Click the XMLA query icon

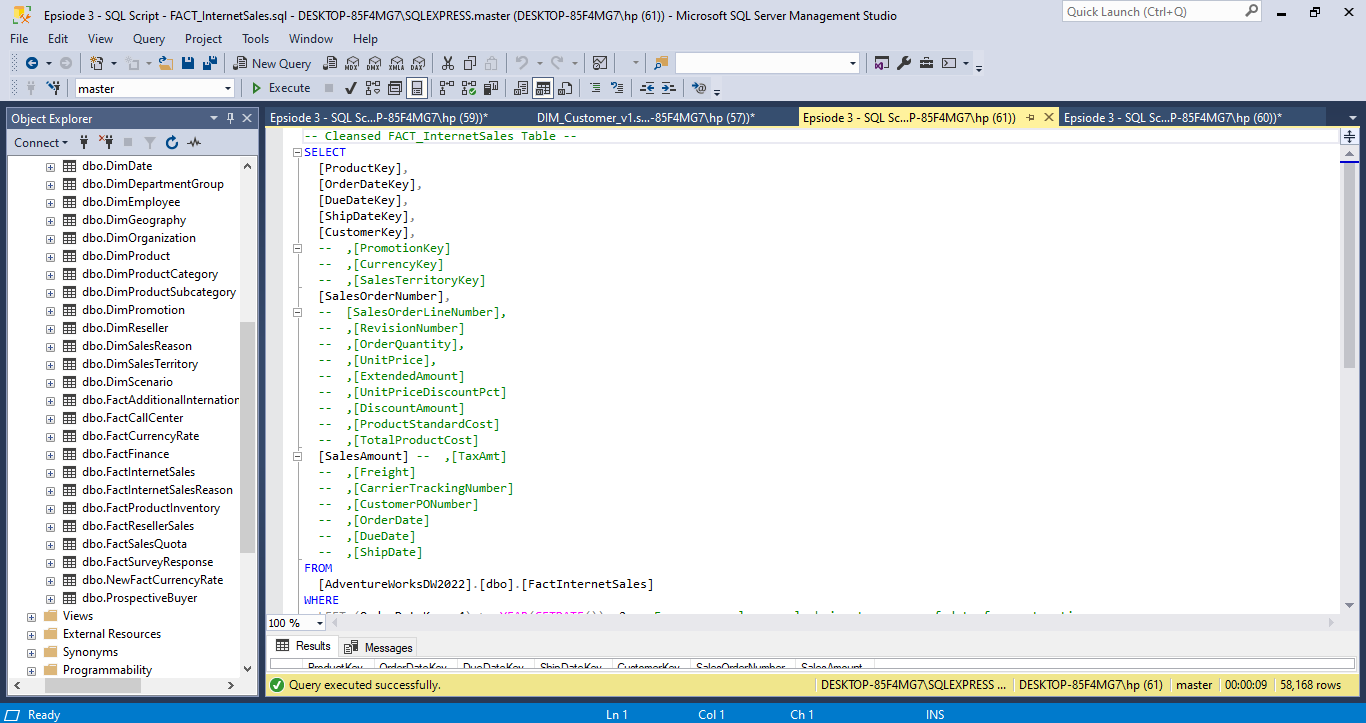(396, 63)
